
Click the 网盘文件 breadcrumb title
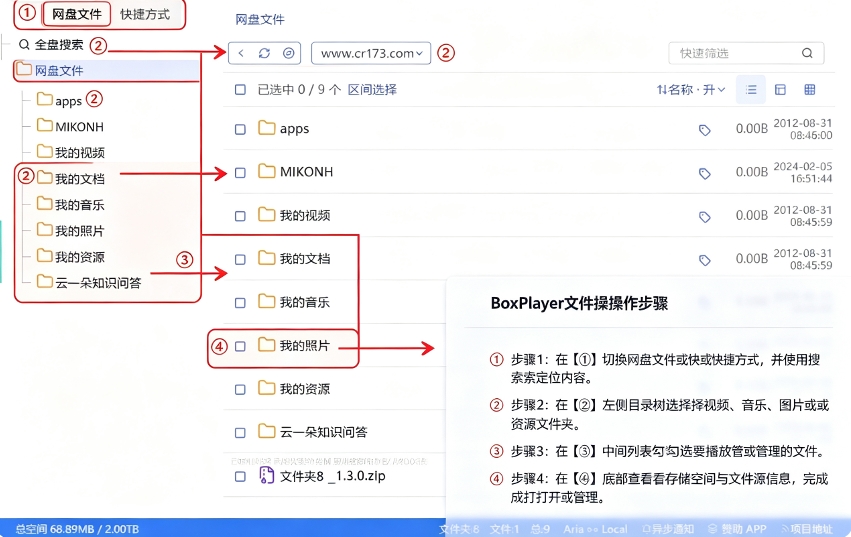pyautogui.click(x=259, y=20)
